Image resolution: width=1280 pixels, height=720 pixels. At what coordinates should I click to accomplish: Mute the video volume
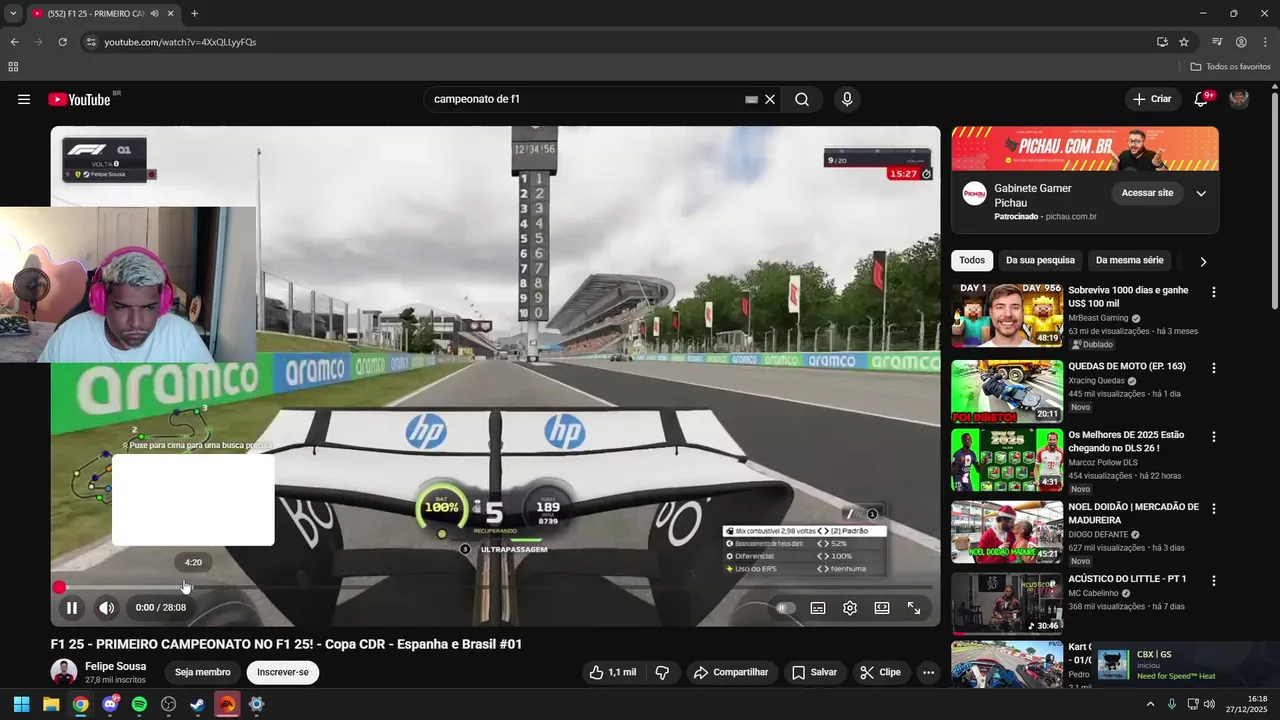106,607
